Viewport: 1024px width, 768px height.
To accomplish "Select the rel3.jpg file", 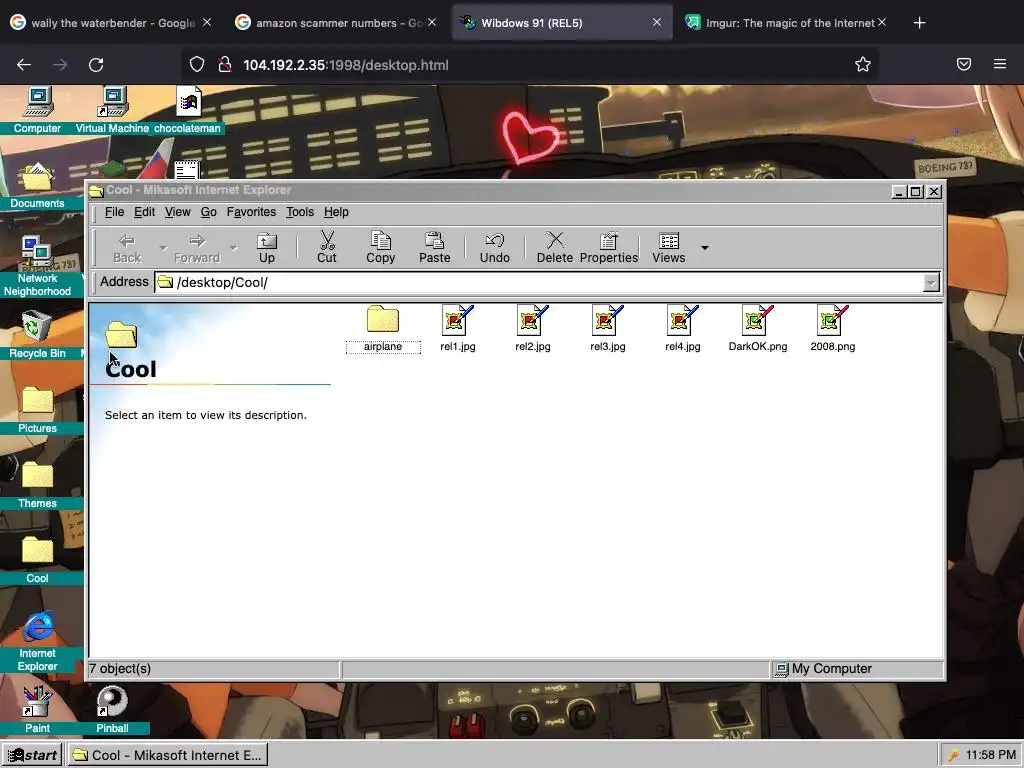I will coord(608,328).
